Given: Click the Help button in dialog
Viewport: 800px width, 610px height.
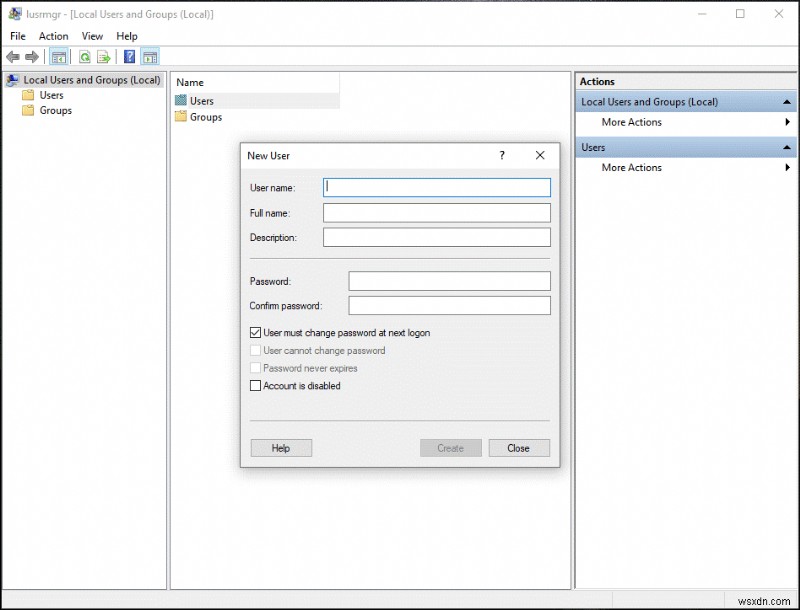Looking at the screenshot, I should pos(281,448).
